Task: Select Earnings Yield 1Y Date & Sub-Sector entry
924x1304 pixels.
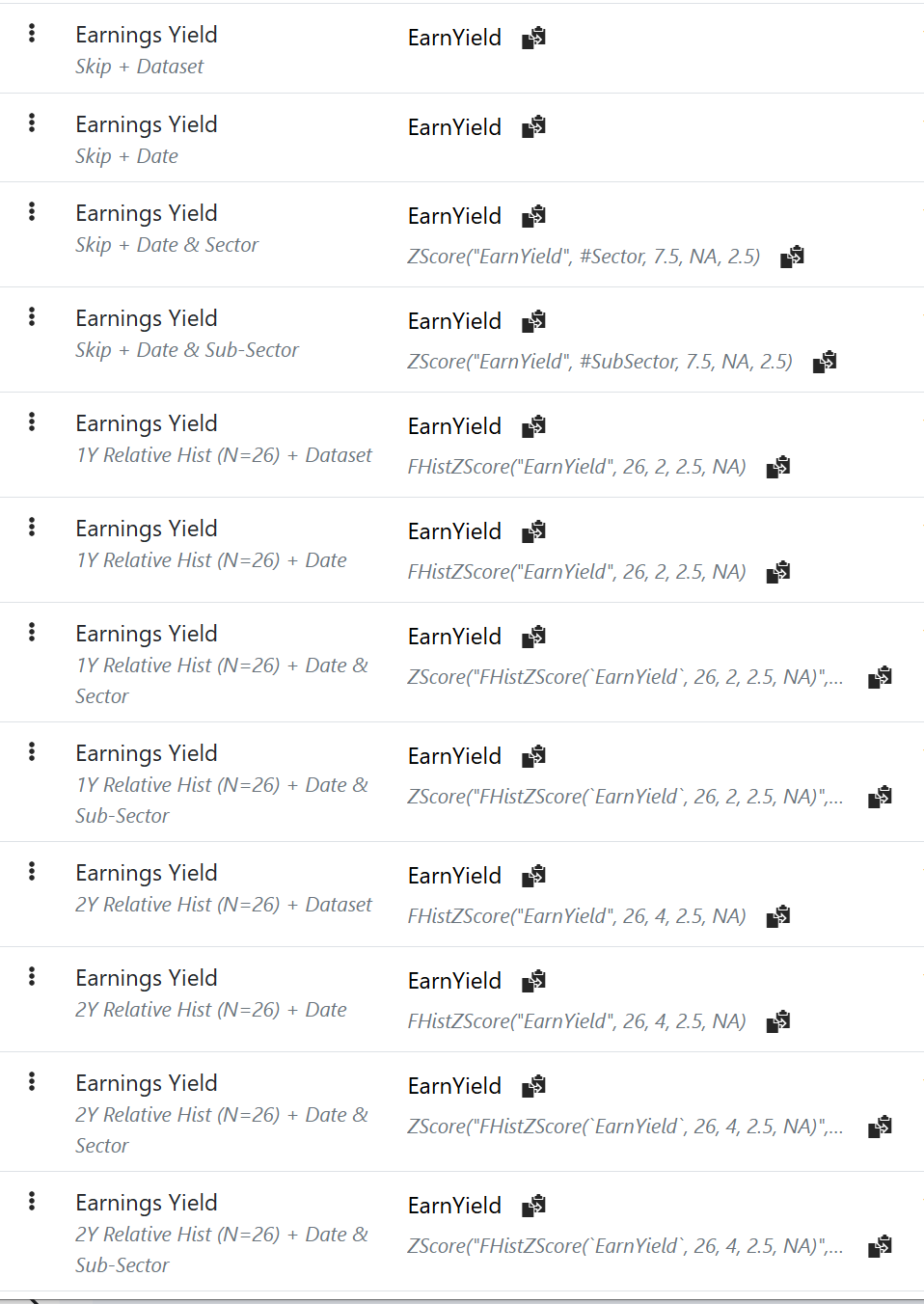Action: 222,784
